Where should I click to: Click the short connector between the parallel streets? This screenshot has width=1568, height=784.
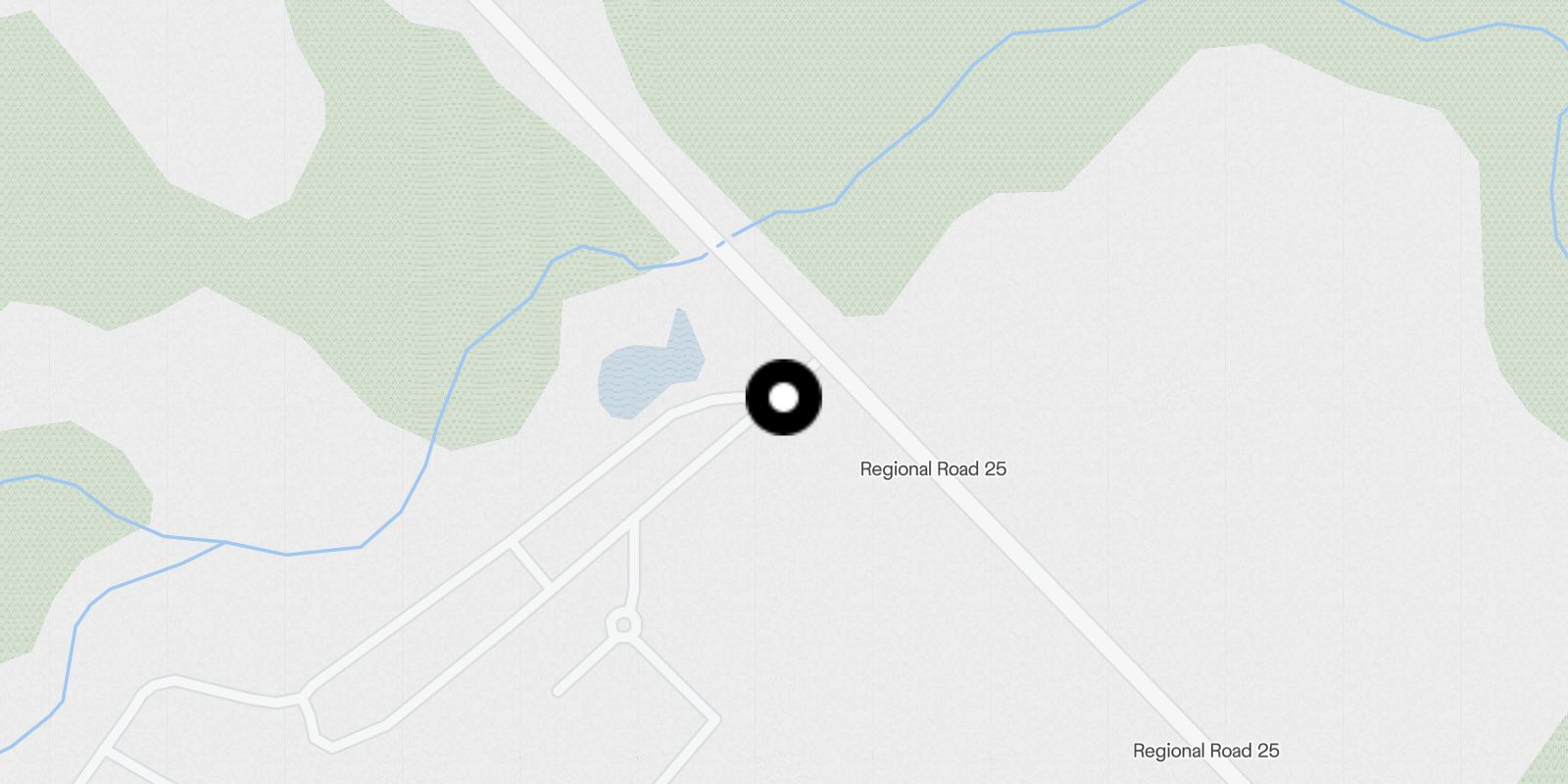pos(532,566)
